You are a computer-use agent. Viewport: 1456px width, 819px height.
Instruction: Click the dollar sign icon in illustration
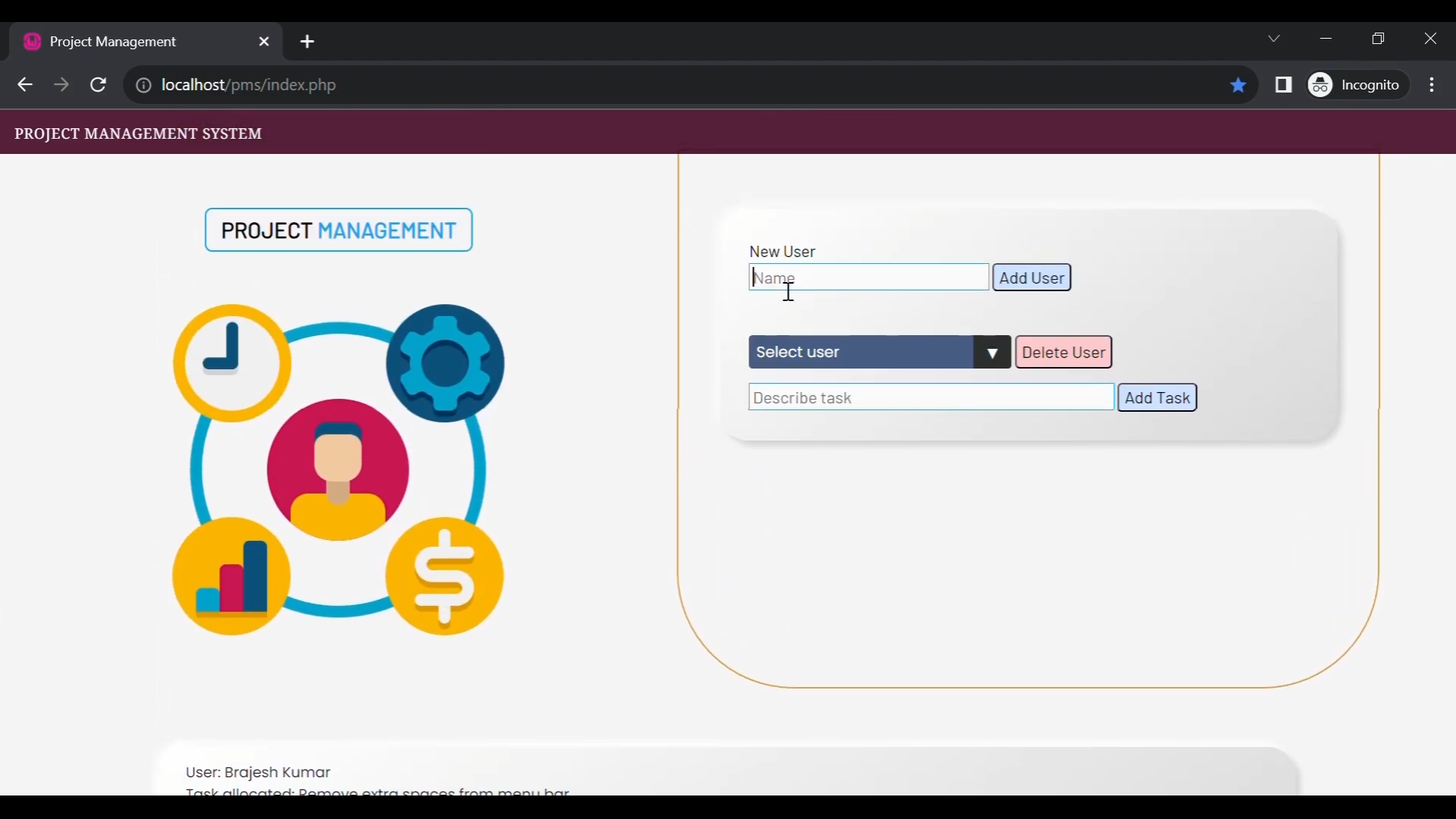[445, 577]
